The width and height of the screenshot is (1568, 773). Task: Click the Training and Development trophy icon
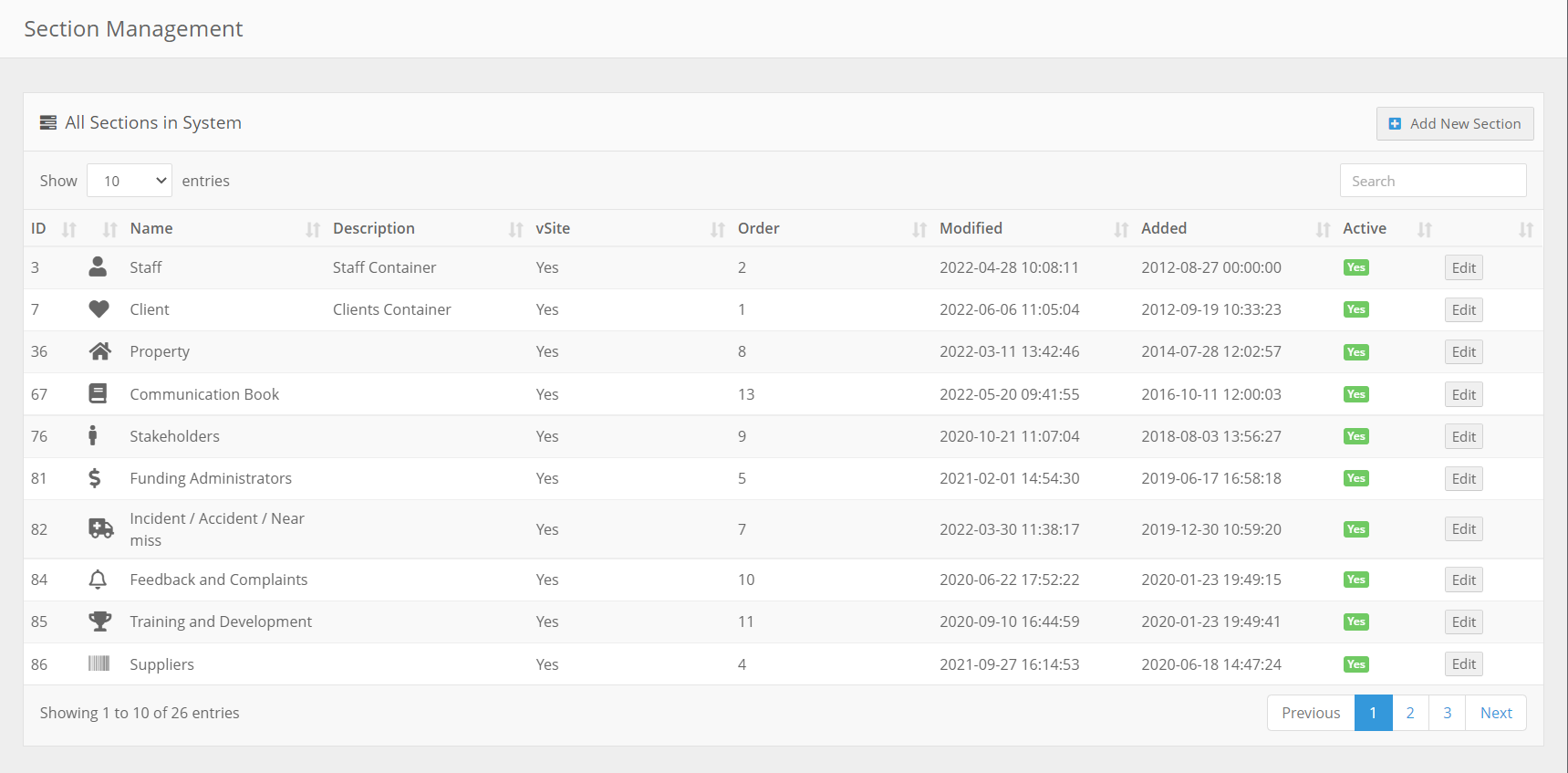click(99, 622)
